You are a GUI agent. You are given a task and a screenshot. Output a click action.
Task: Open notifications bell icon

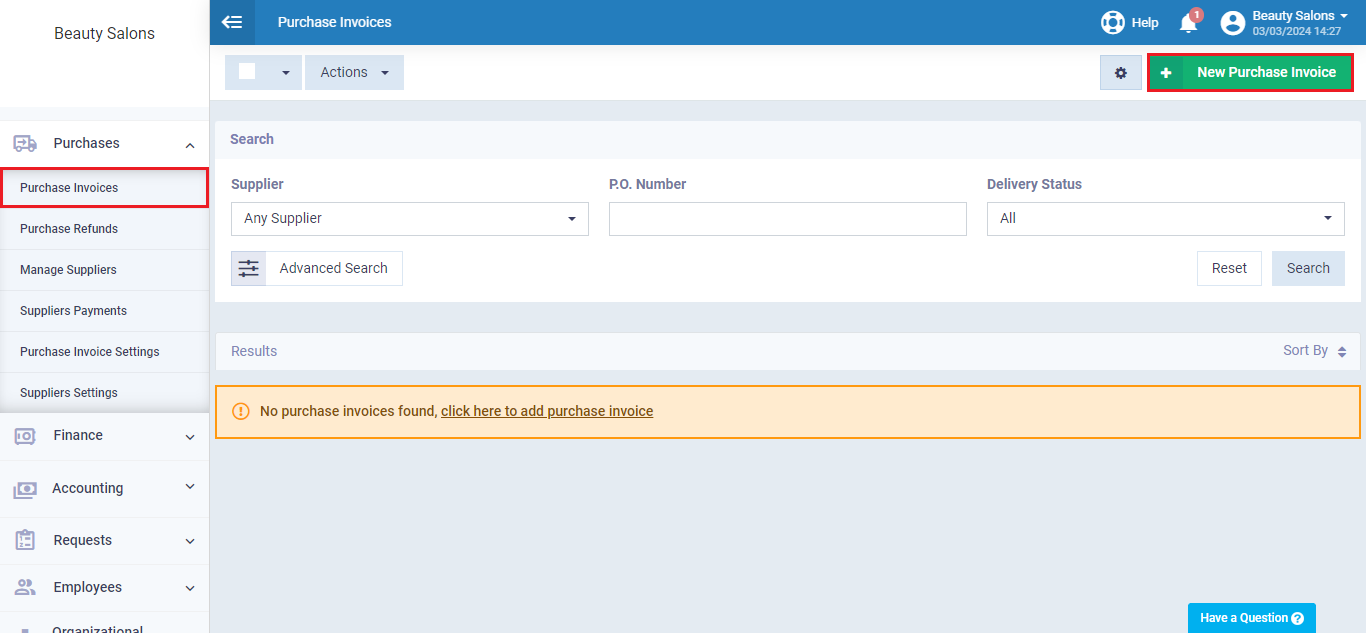click(1188, 22)
